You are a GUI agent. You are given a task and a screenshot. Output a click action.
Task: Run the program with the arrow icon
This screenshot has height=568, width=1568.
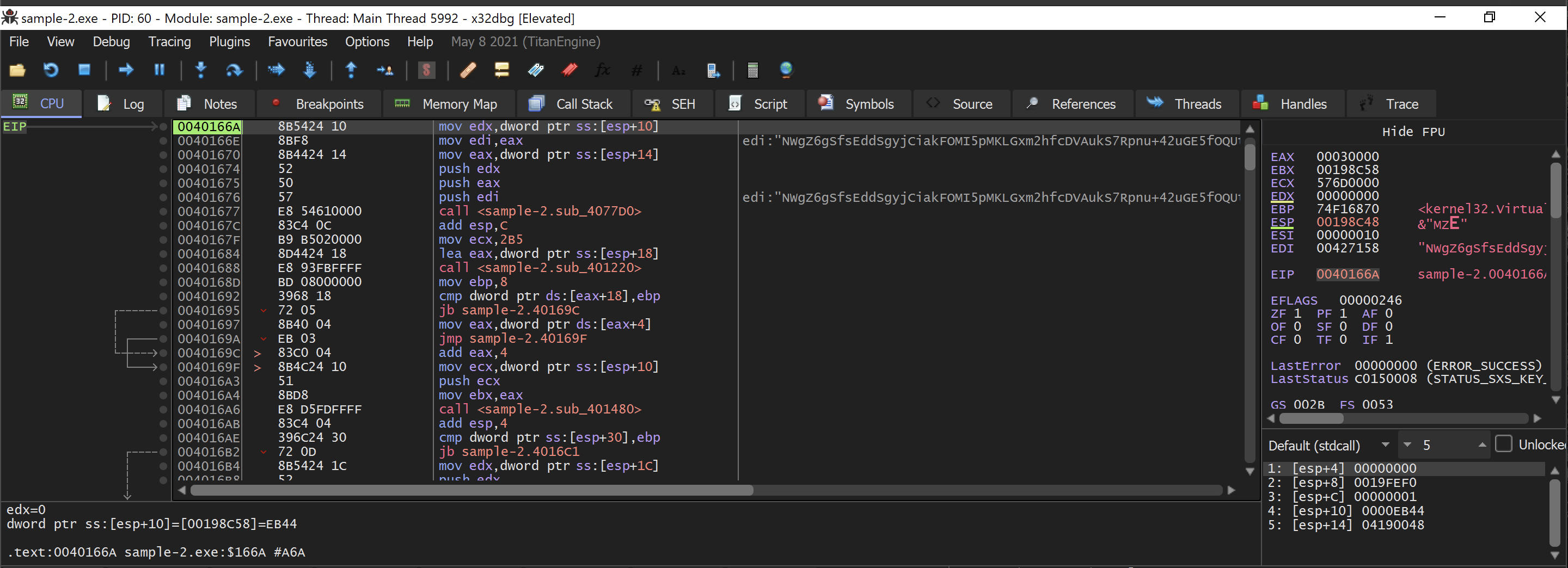pos(125,70)
